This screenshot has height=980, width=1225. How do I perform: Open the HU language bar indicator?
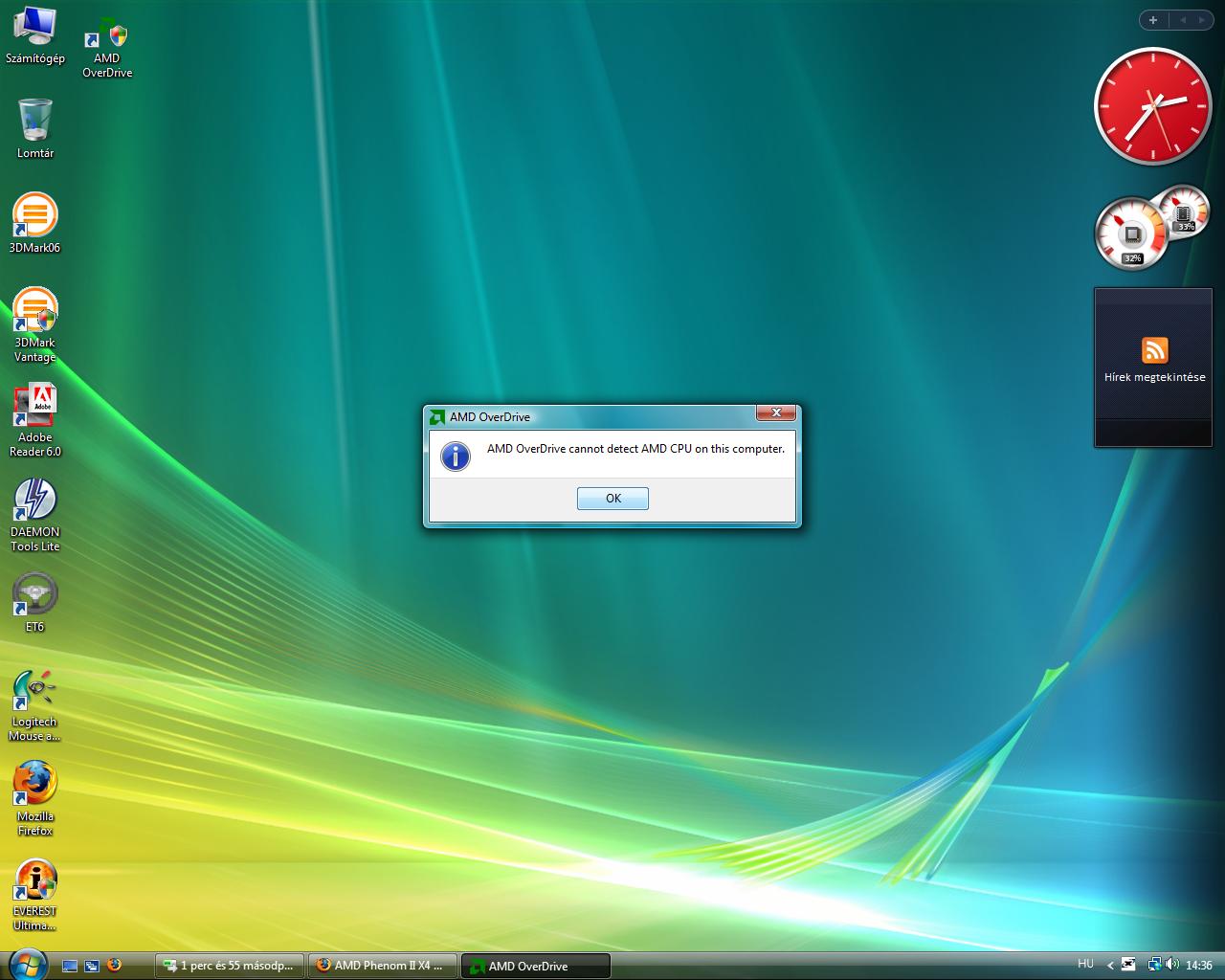tap(1085, 965)
